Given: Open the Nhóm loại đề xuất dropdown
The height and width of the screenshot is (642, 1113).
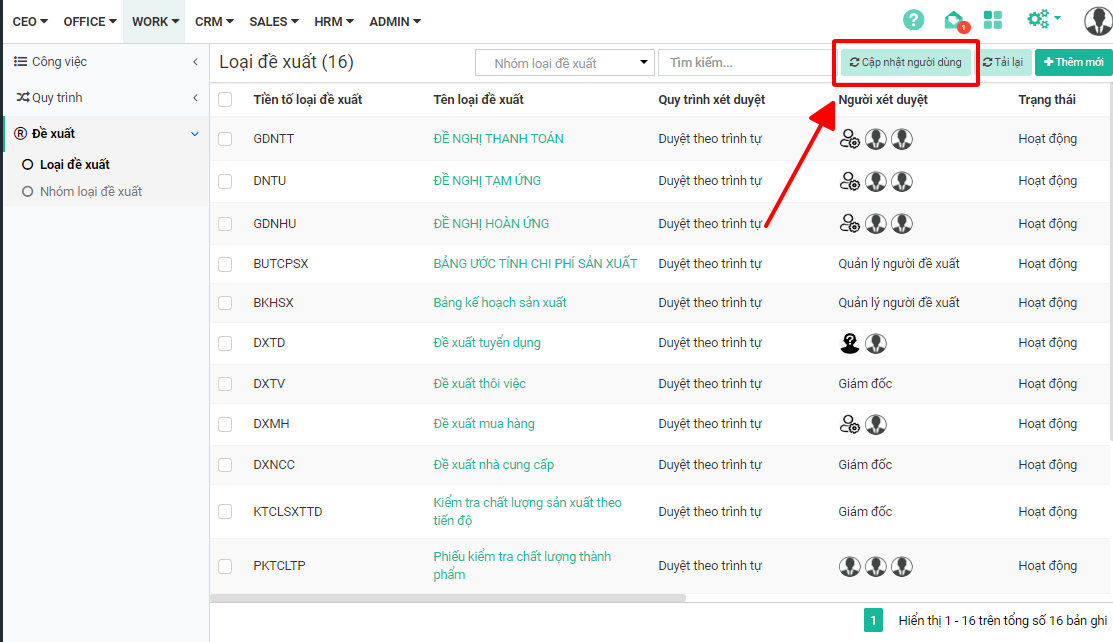Looking at the screenshot, I should [x=564, y=63].
